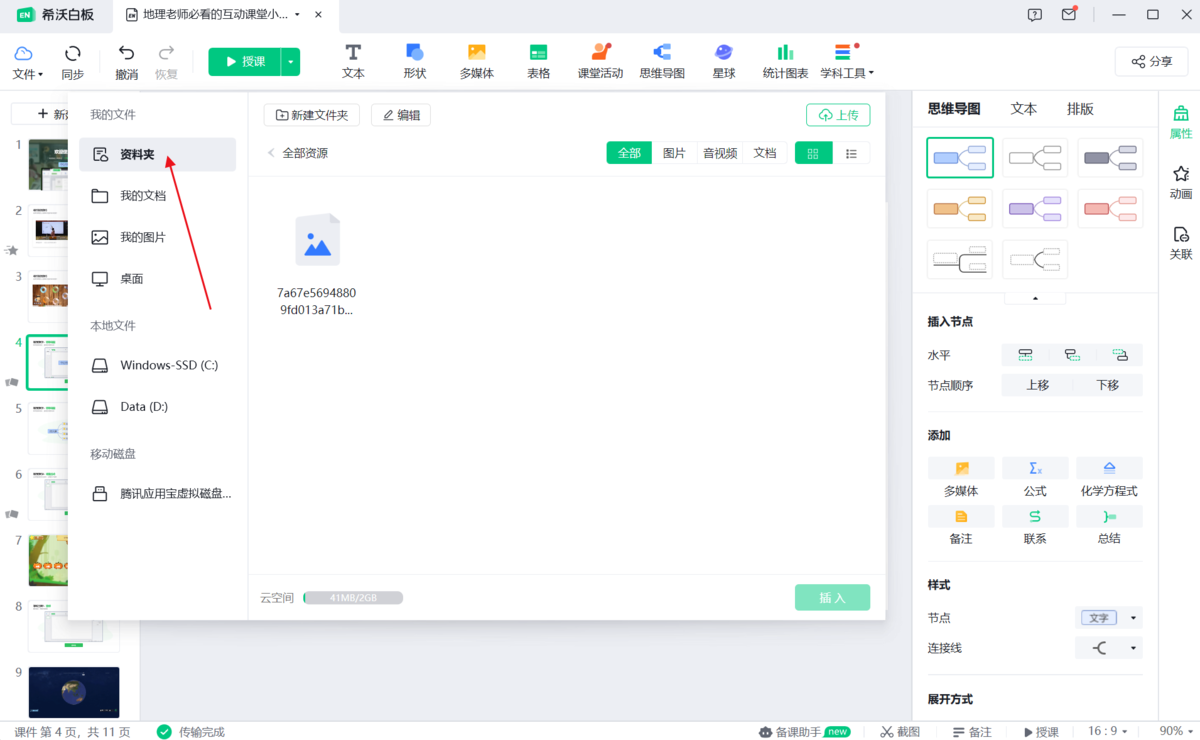Click the 上传 upload button
Screen dimensions: 1200x740
[838, 114]
